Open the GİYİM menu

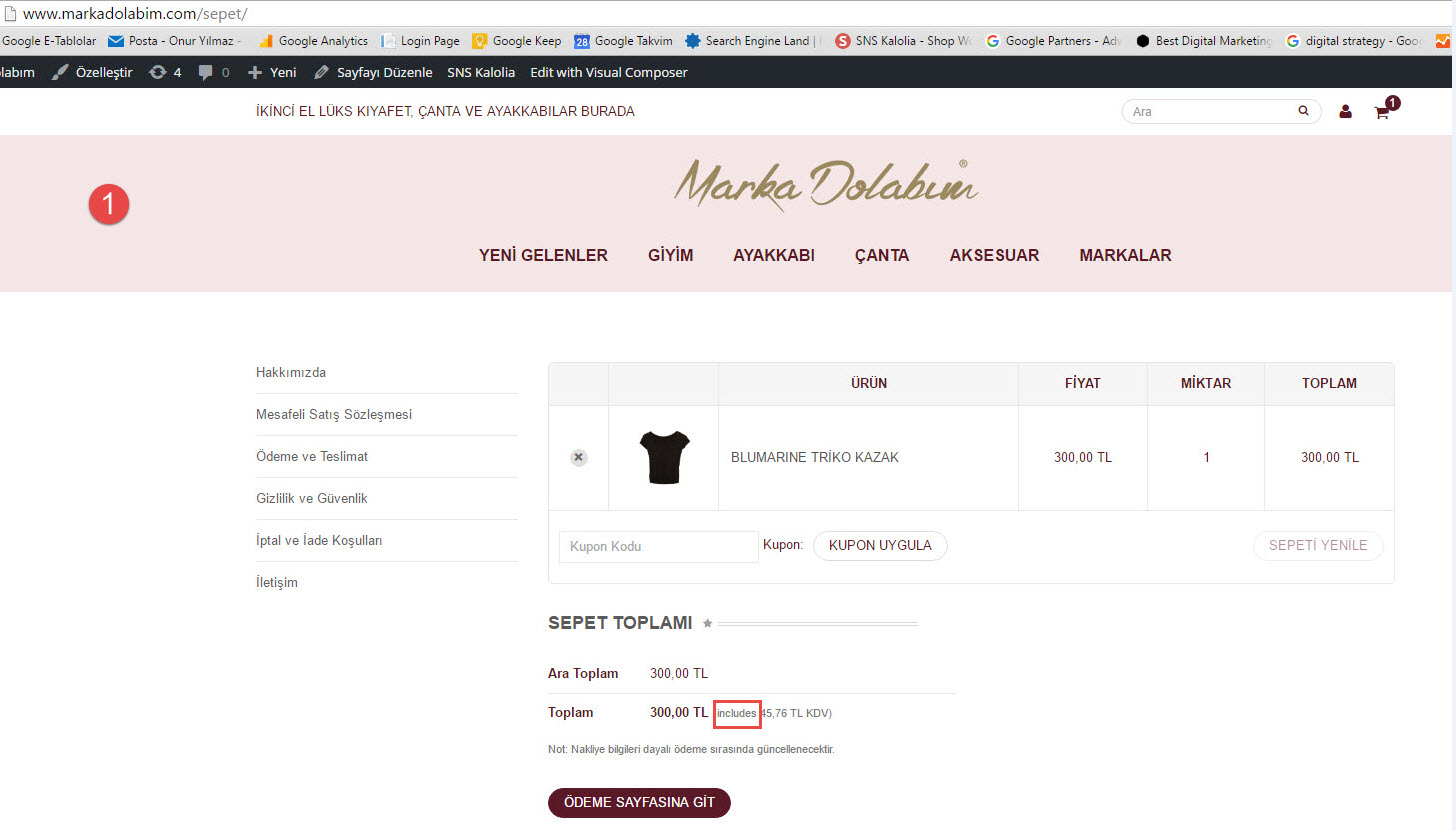(x=670, y=255)
